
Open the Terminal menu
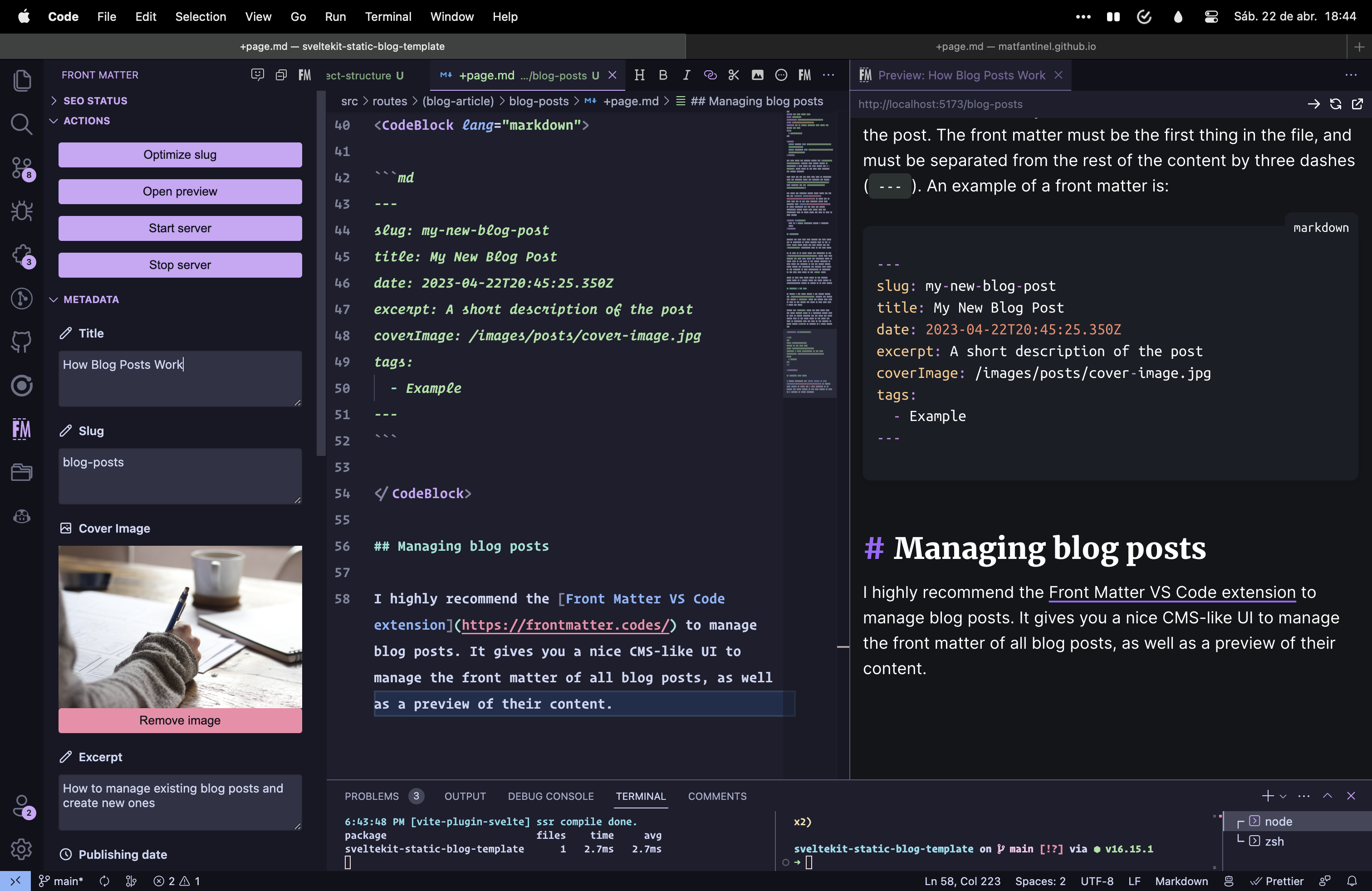coord(388,16)
